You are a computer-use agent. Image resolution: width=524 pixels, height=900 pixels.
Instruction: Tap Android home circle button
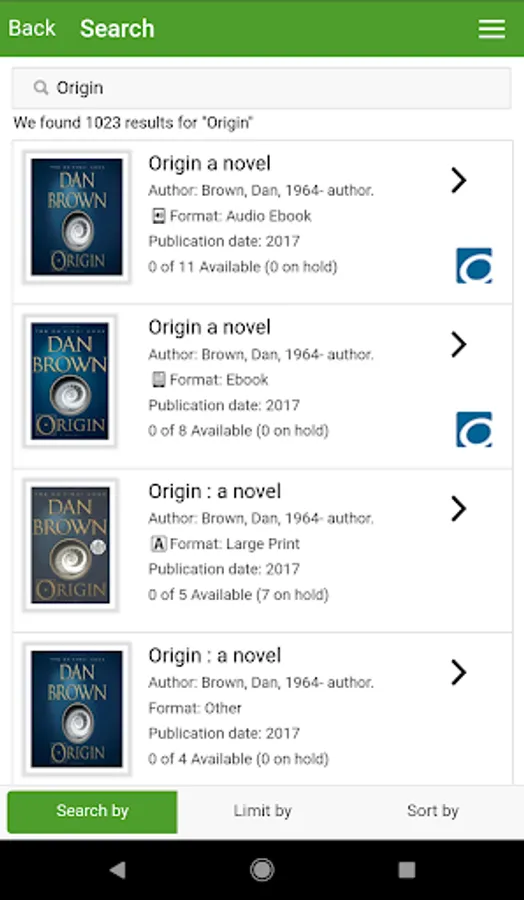click(x=262, y=870)
